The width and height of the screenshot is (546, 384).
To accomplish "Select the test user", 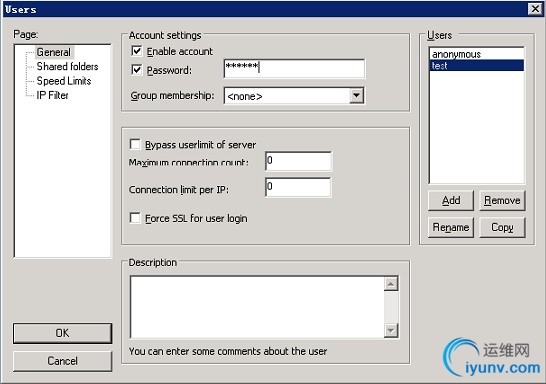I will point(477,65).
